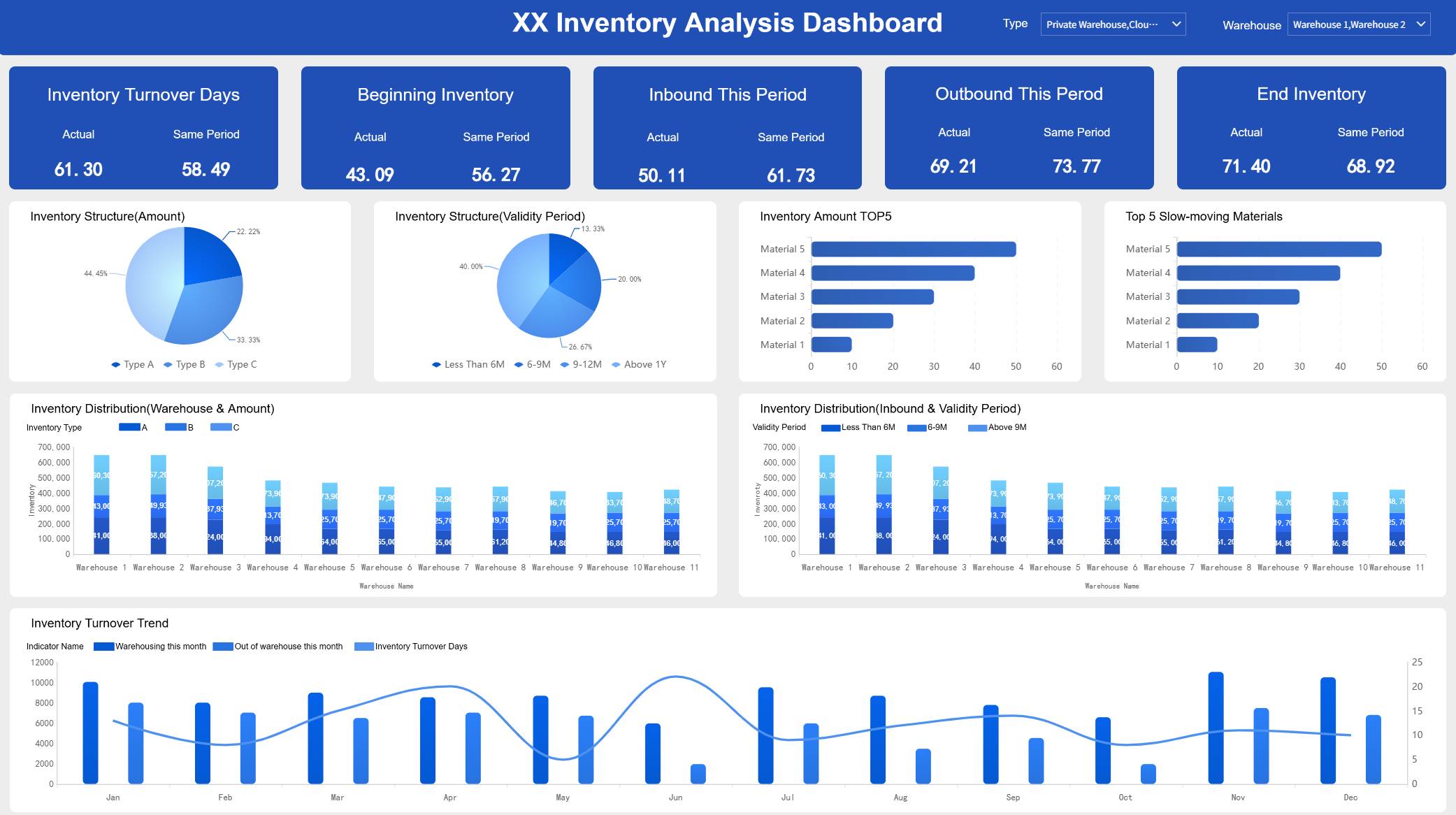Click the Inventory Turnover Days card
This screenshot has height=815, width=1456.
pyautogui.click(x=143, y=128)
